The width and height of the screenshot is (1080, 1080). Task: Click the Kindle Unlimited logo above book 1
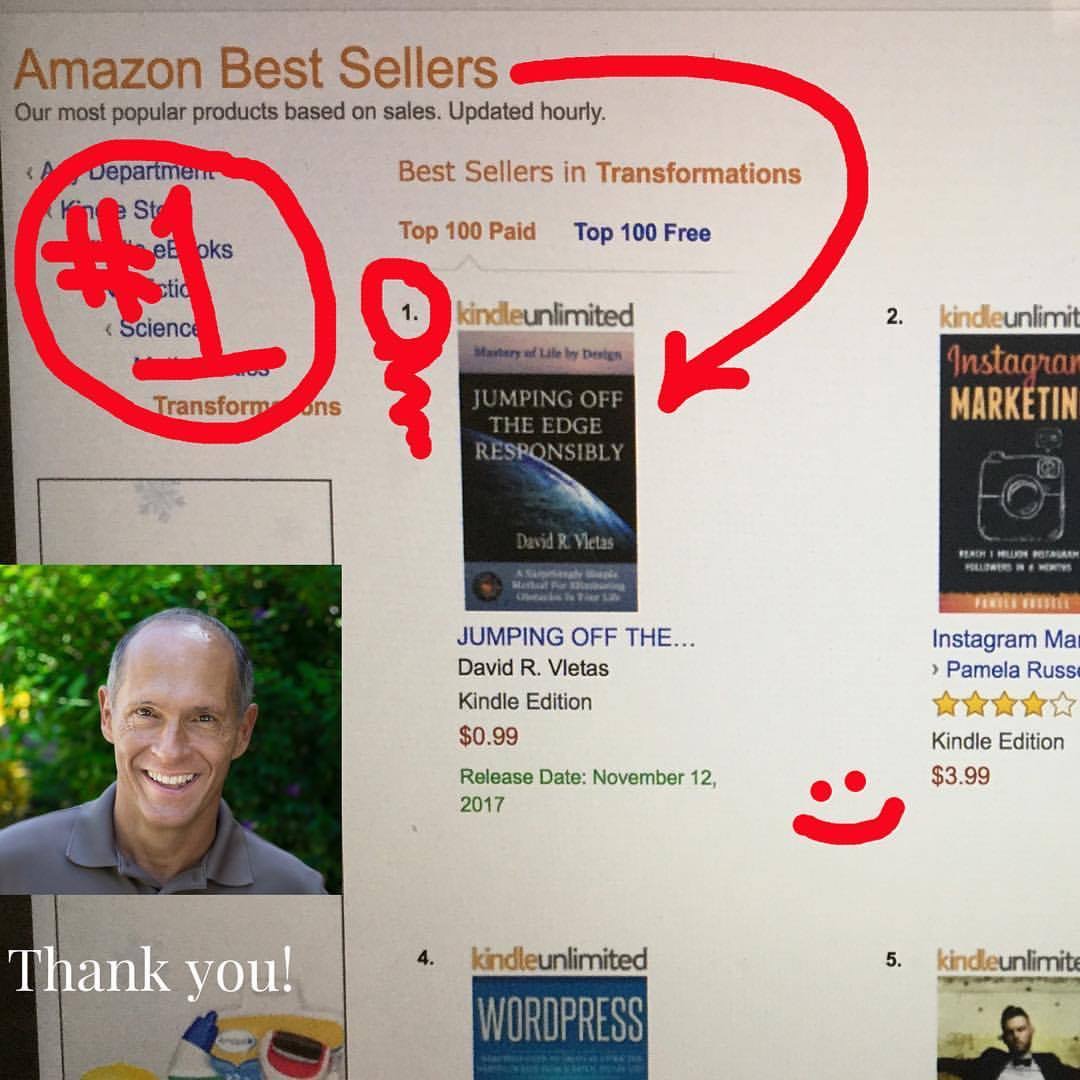click(x=545, y=315)
